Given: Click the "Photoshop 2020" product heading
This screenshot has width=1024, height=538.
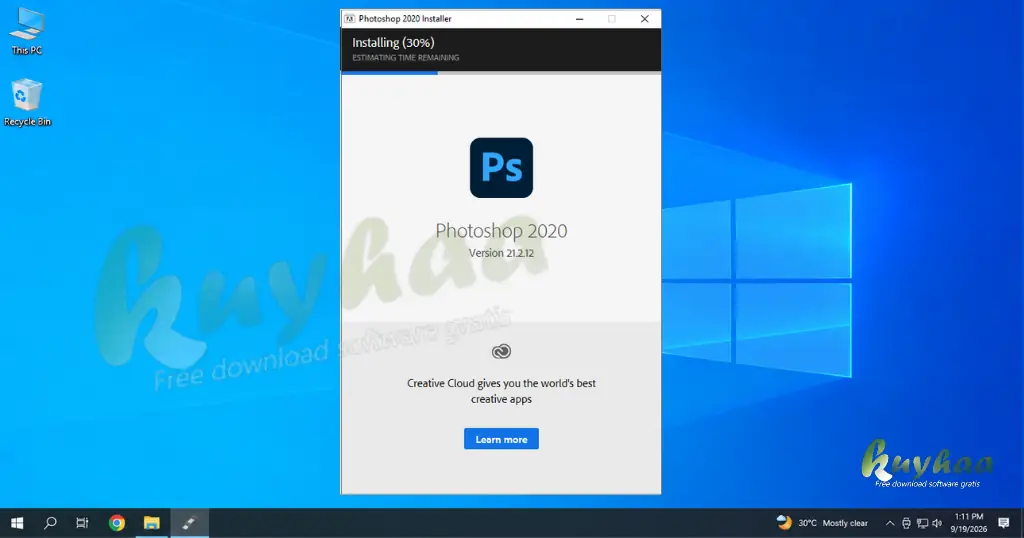Looking at the screenshot, I should [x=501, y=230].
